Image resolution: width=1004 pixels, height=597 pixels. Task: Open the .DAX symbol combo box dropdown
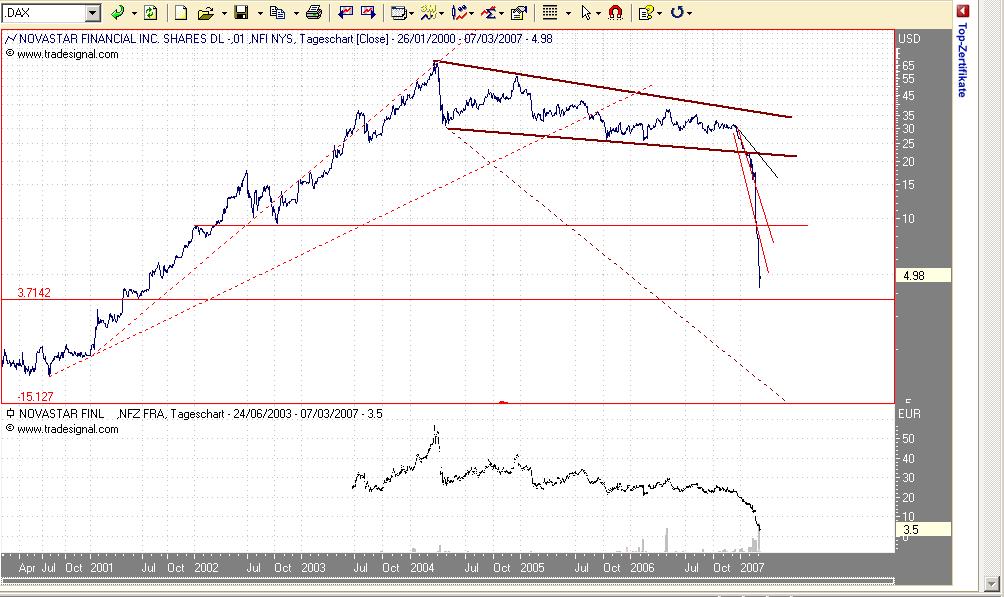click(93, 13)
